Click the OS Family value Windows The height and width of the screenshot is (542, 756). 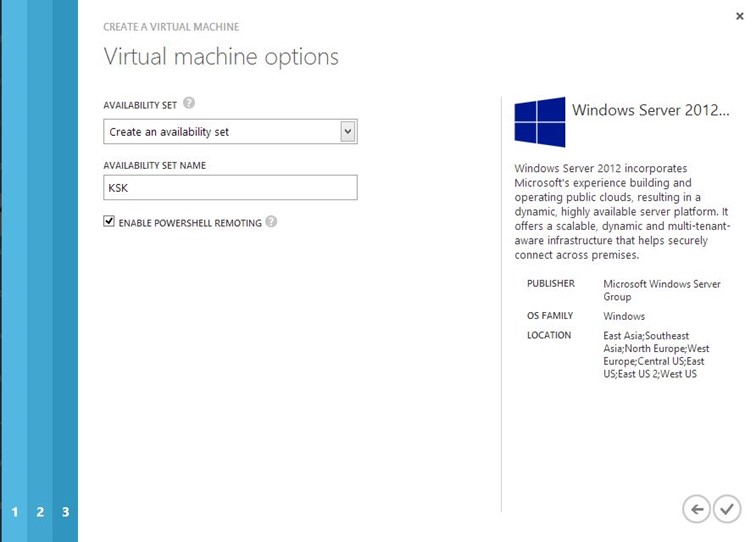(x=624, y=316)
